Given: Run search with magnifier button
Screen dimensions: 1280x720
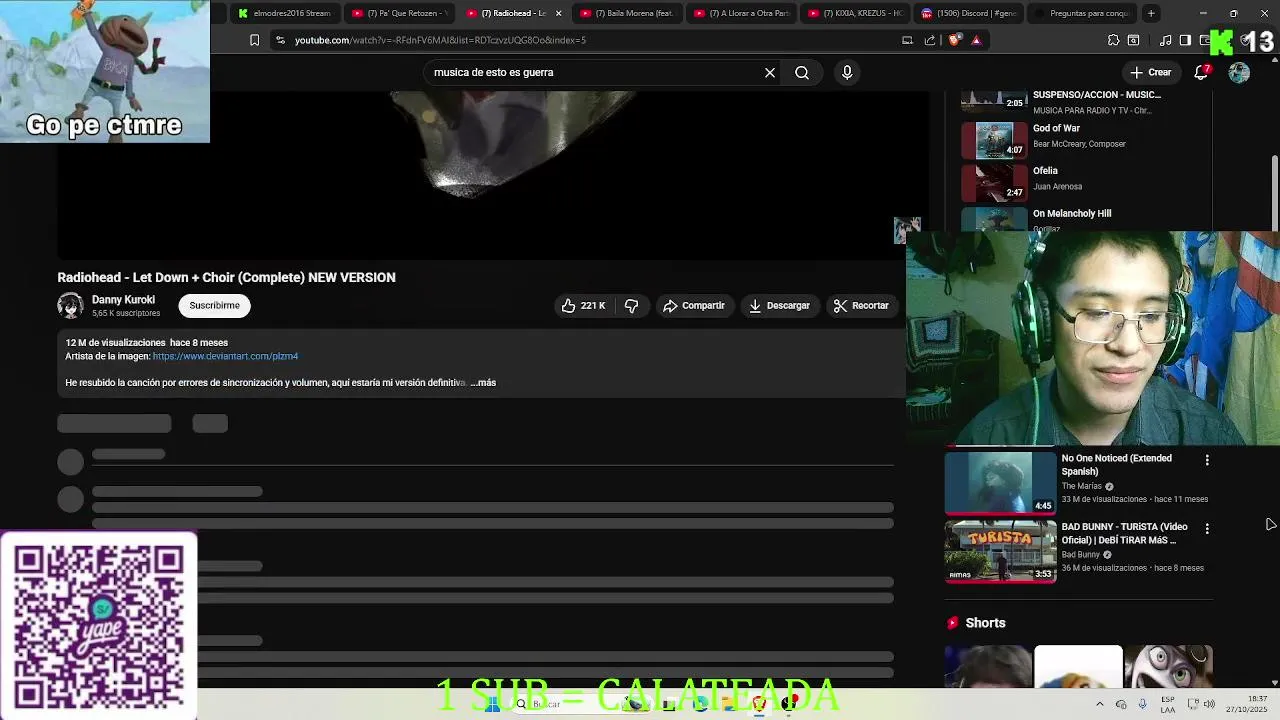Looking at the screenshot, I should click(802, 72).
